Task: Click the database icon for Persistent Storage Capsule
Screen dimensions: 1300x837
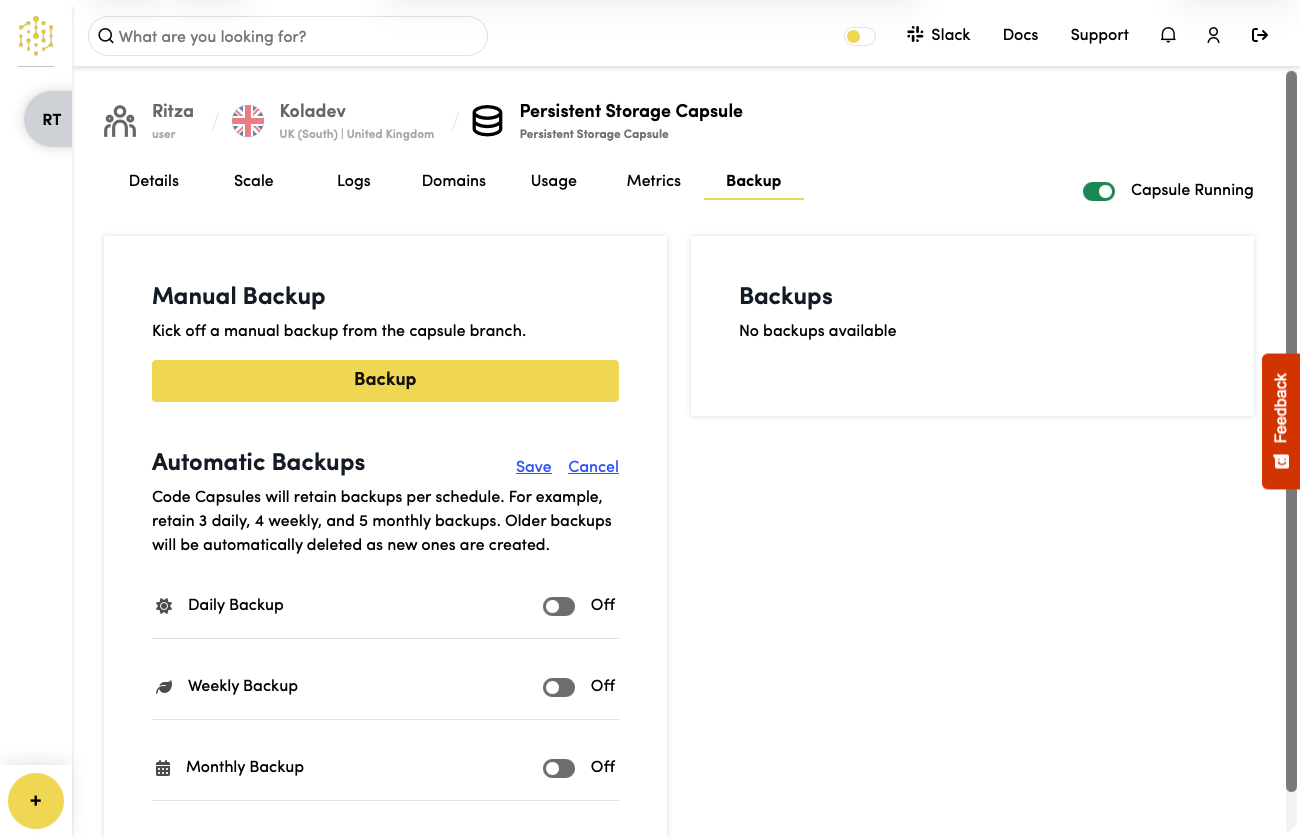Action: pyautogui.click(x=487, y=120)
